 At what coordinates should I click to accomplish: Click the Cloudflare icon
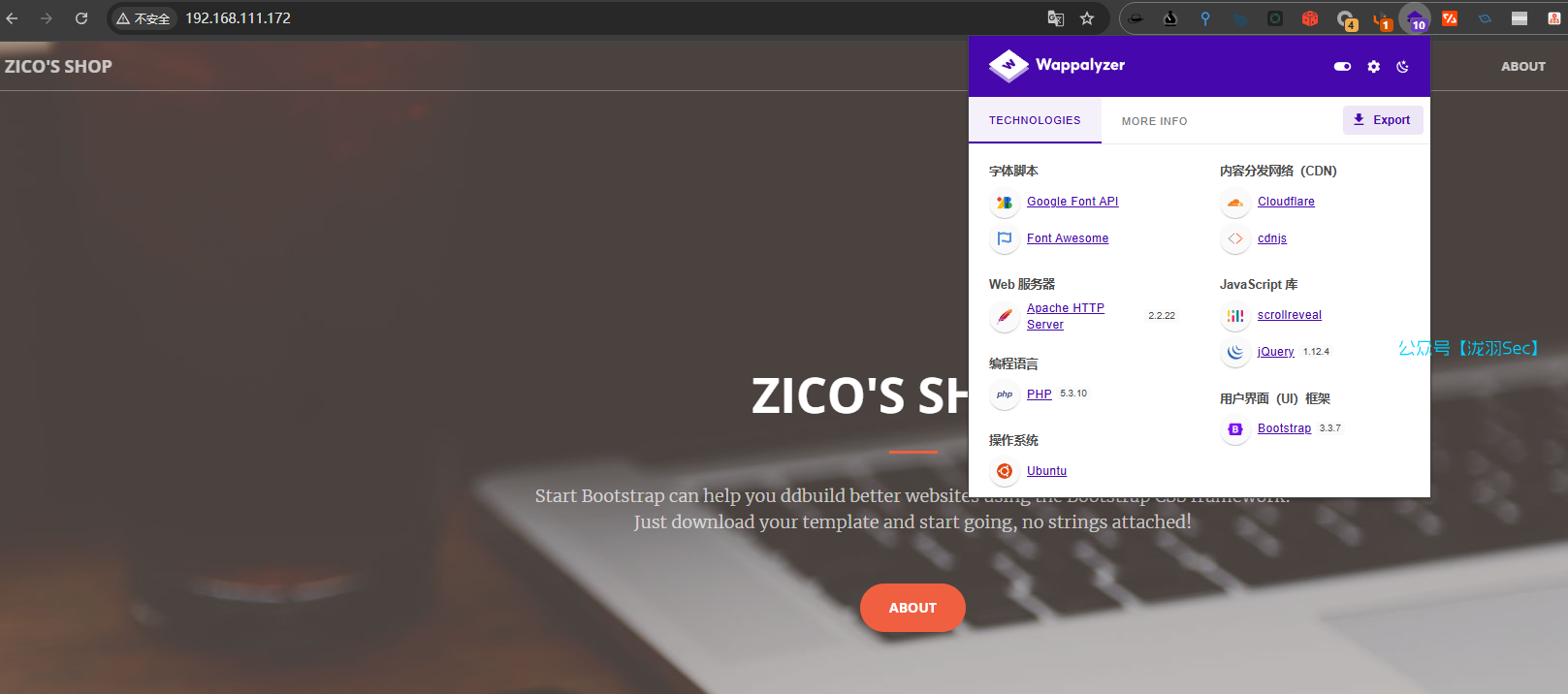(1235, 203)
